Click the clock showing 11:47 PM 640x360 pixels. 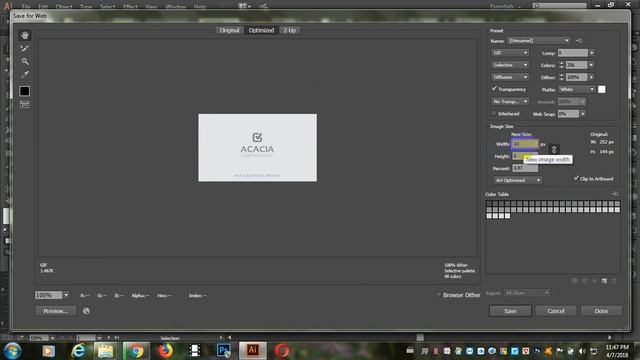[617, 347]
